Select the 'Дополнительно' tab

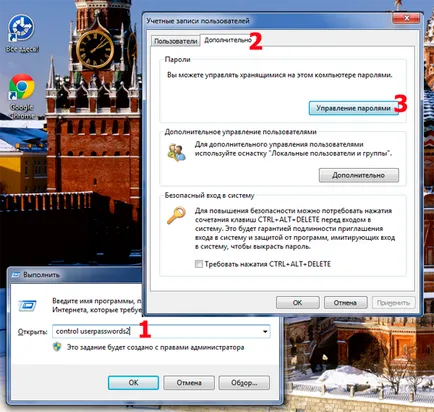tap(228, 40)
